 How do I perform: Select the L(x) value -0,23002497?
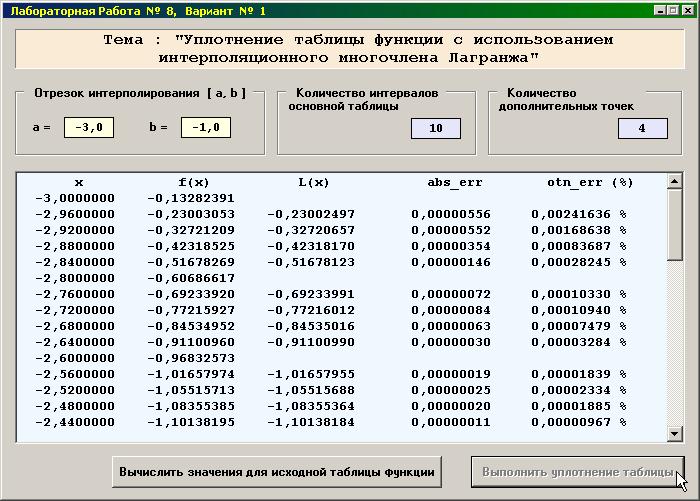(311, 214)
